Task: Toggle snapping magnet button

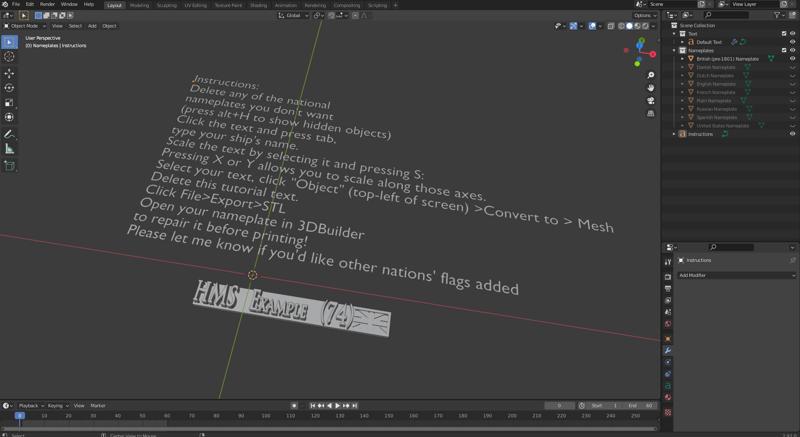Action: click(332, 15)
